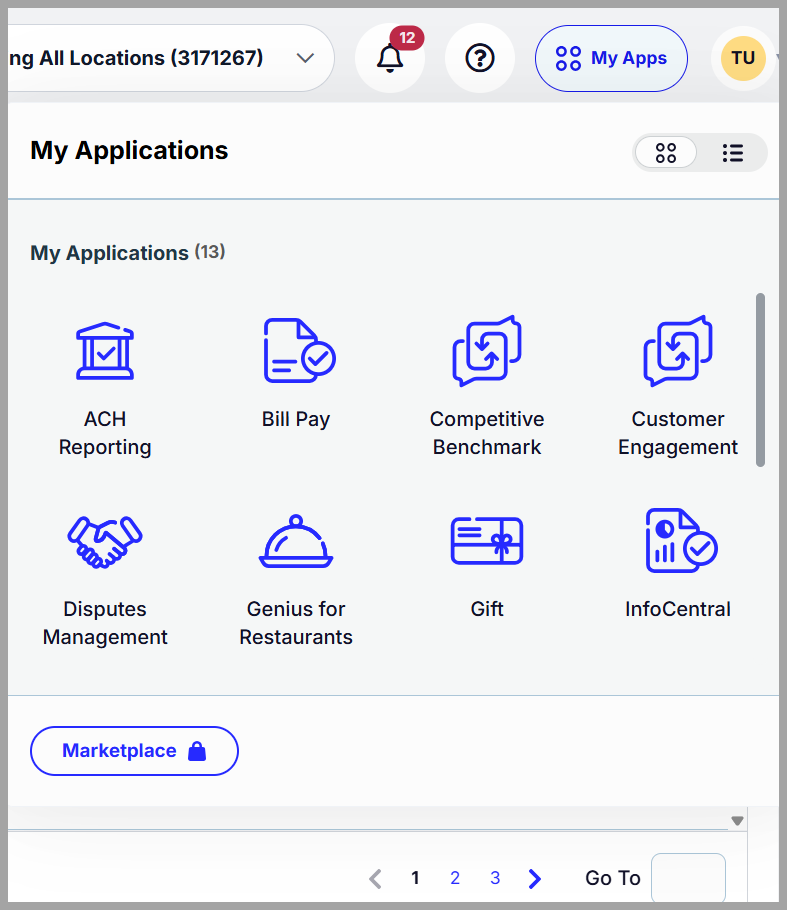
Task: Click the Disputes Management label text
Action: click(105, 623)
